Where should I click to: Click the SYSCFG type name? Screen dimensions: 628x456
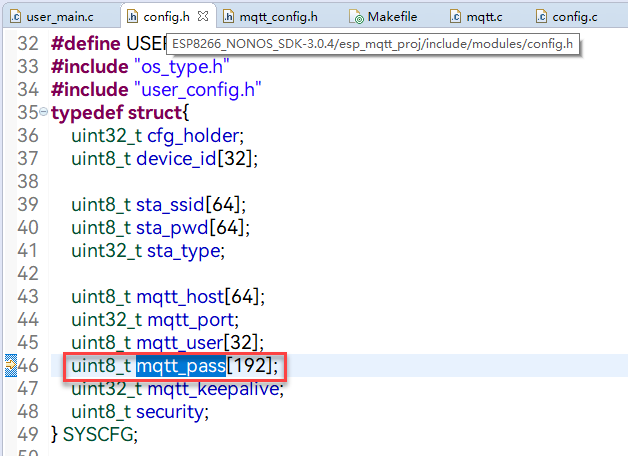pos(98,434)
